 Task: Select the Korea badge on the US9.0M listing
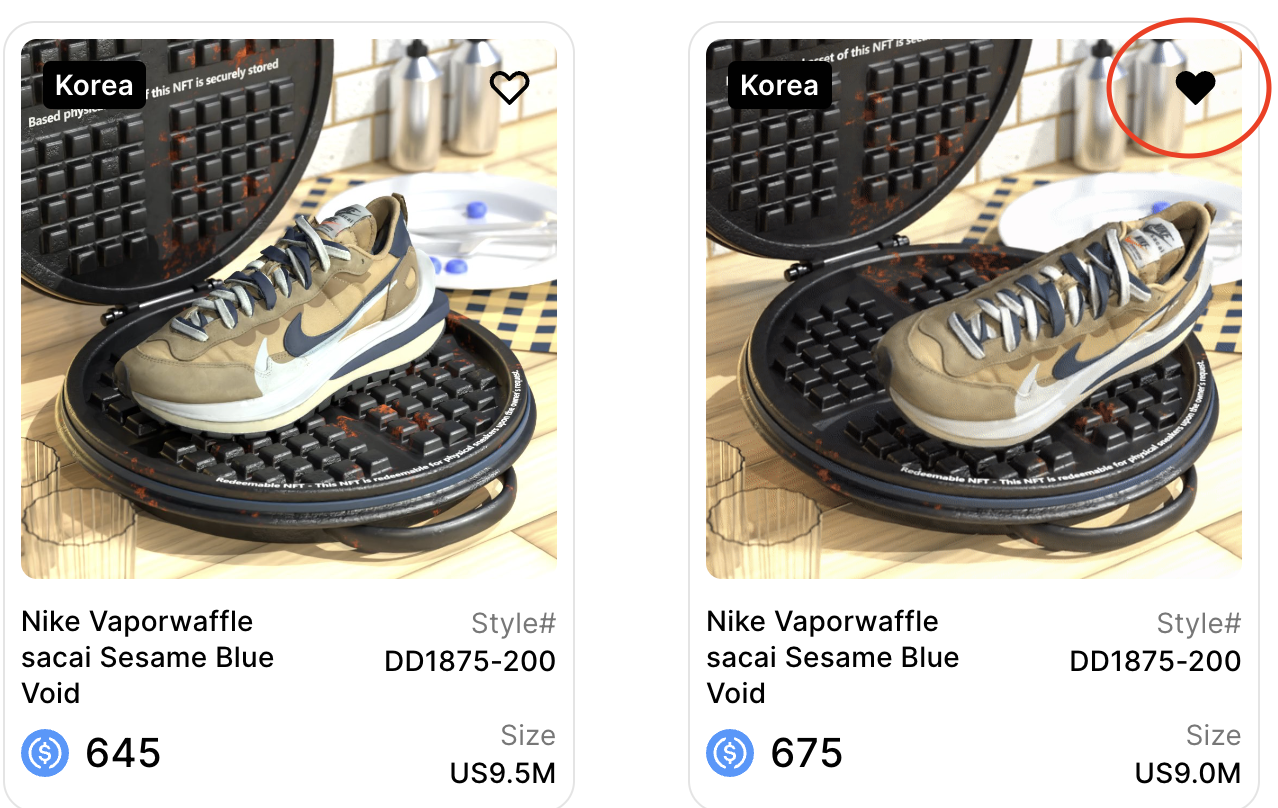coord(779,85)
